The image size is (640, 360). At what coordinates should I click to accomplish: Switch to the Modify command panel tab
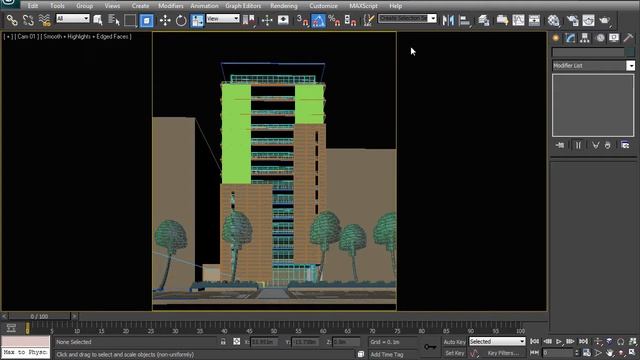(x=570, y=38)
